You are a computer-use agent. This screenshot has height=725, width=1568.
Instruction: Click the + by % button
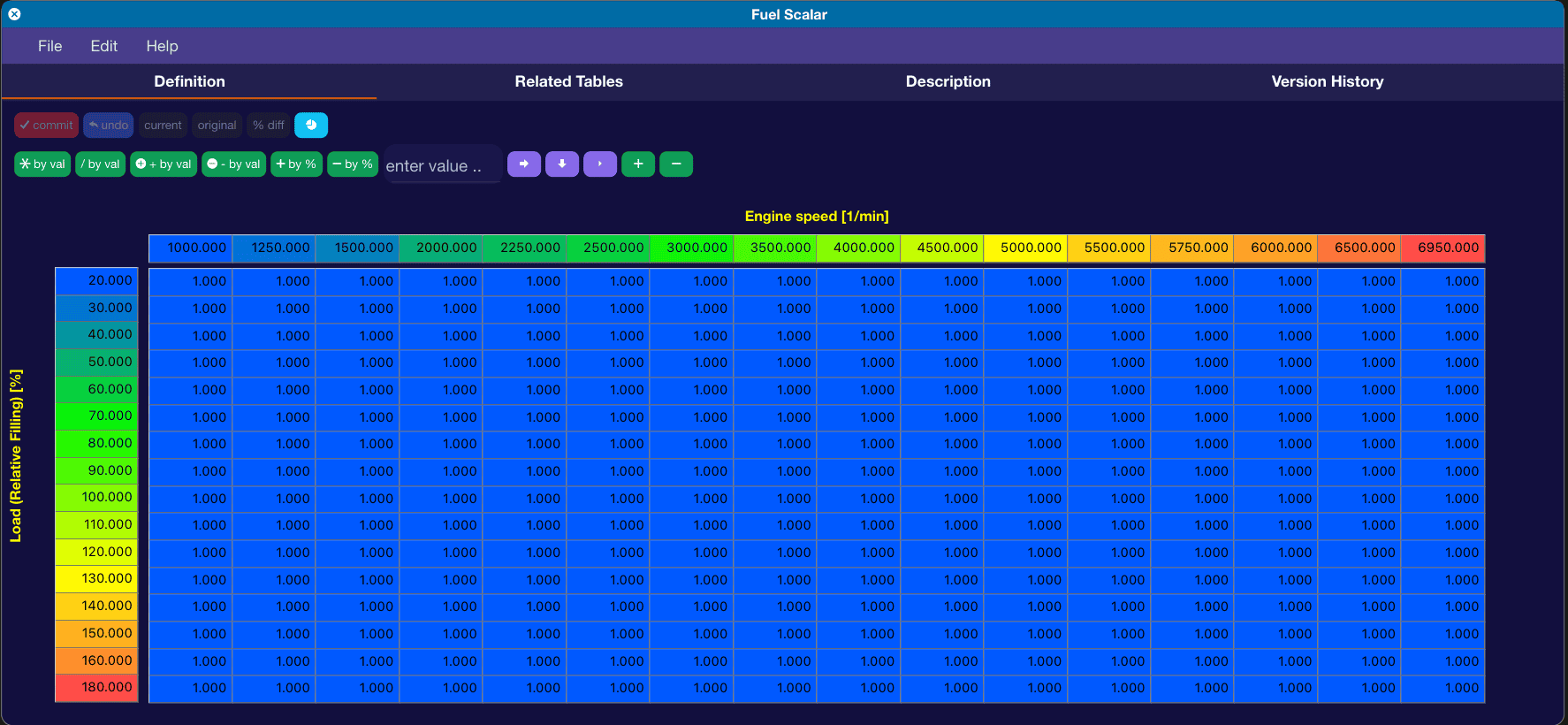(296, 164)
